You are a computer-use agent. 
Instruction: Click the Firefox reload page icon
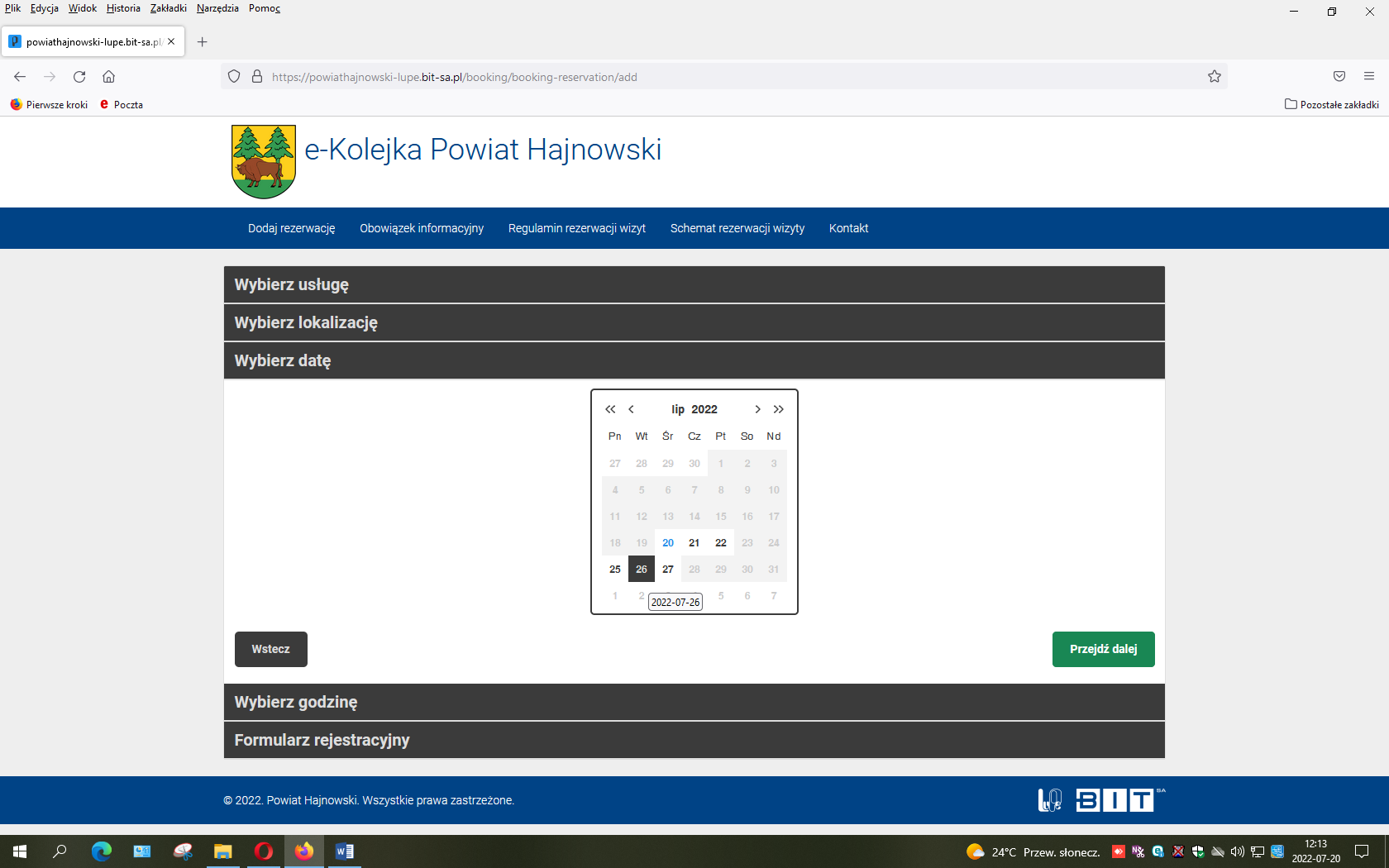click(79, 77)
